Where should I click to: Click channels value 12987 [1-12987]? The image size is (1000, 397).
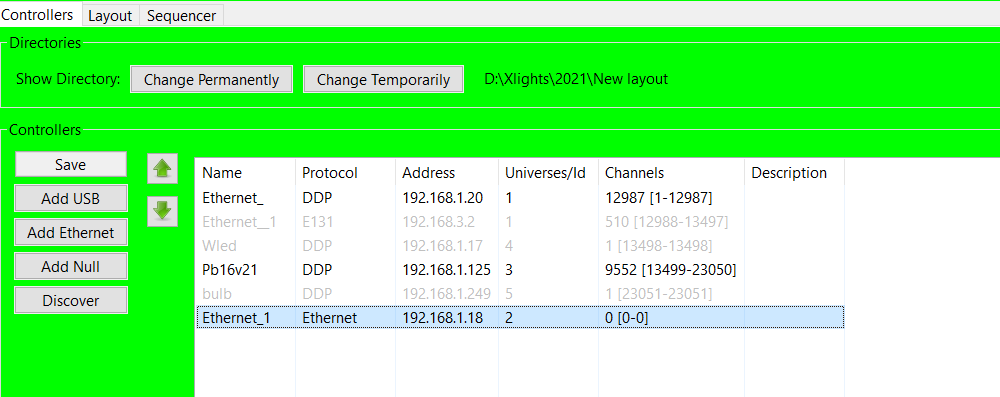point(658,198)
